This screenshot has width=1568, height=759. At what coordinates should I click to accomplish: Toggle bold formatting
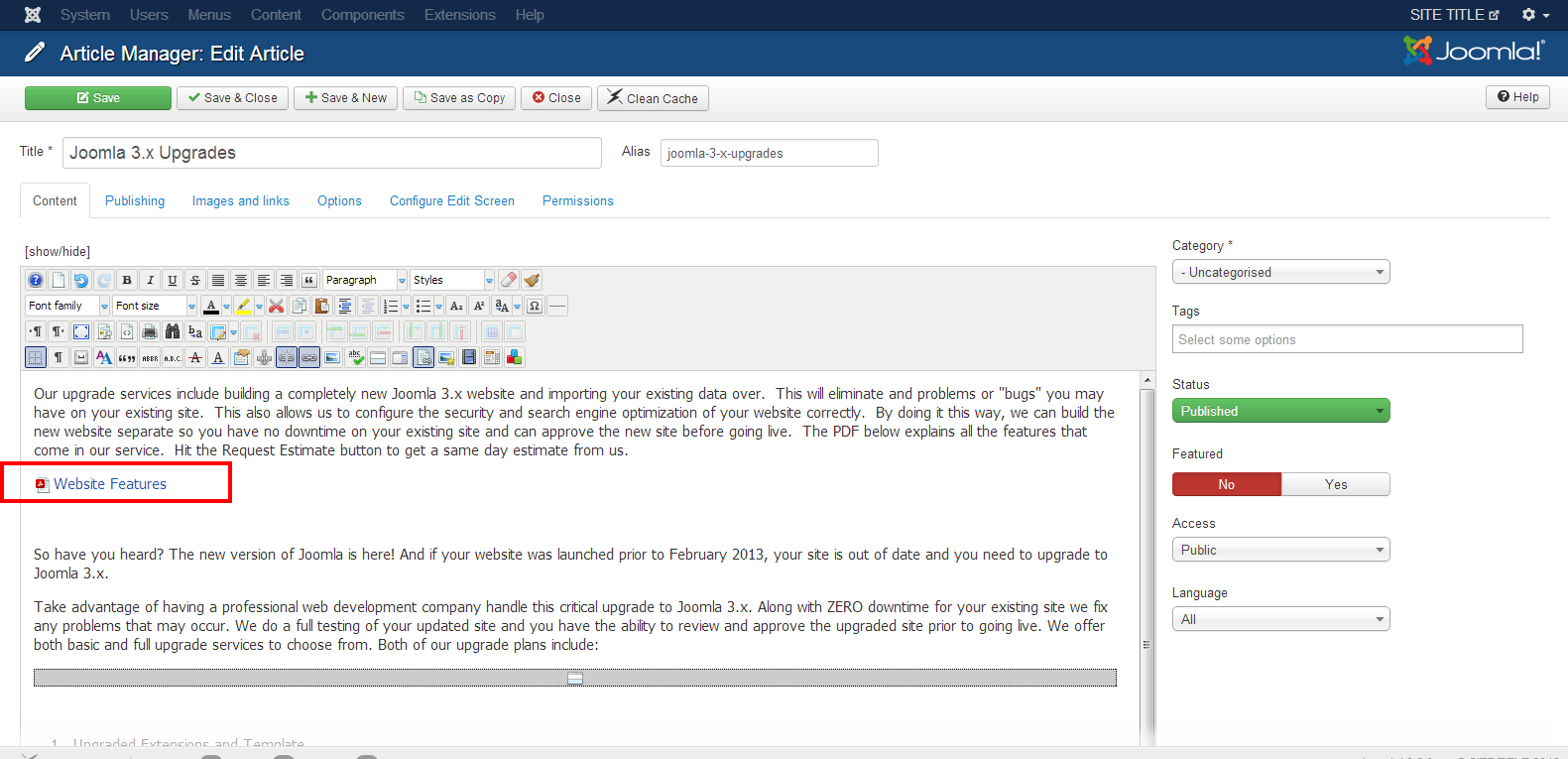point(127,280)
